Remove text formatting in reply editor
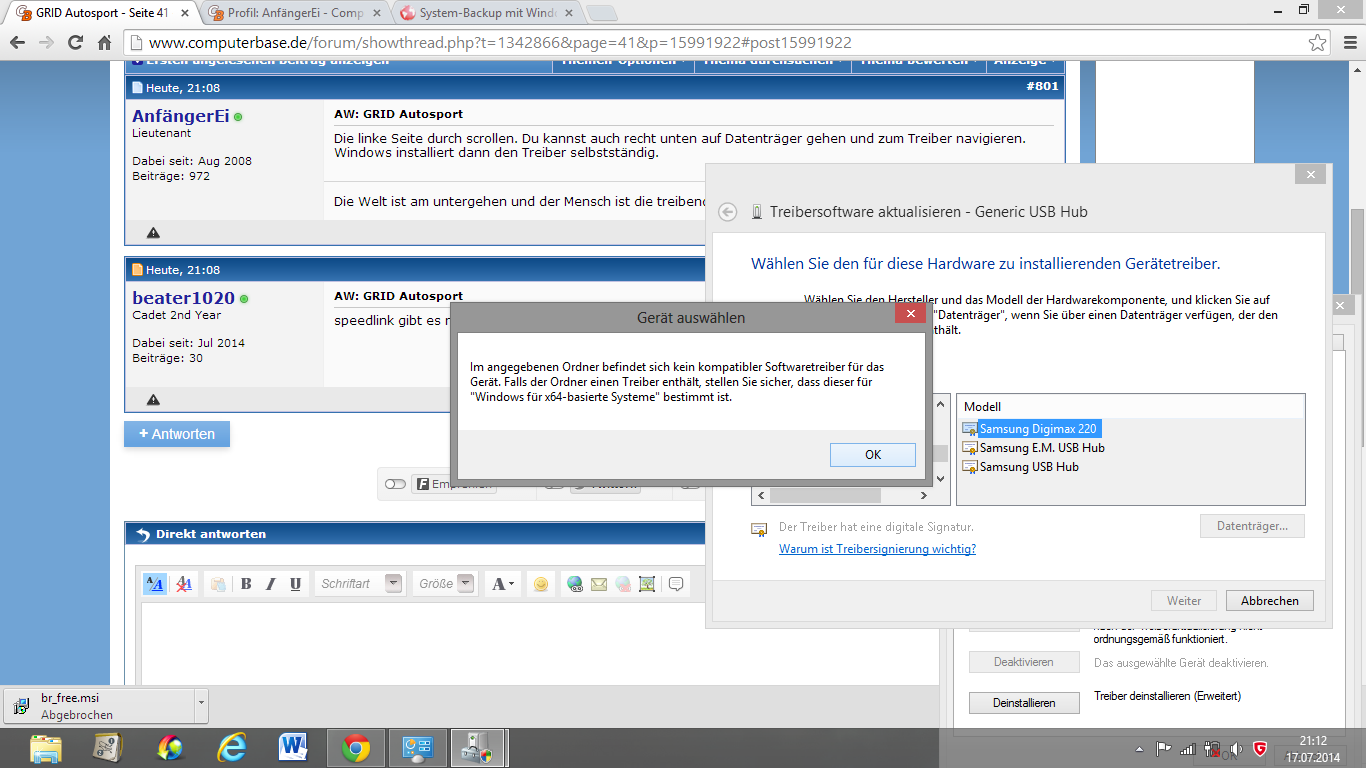The width and height of the screenshot is (1366, 768). (184, 584)
